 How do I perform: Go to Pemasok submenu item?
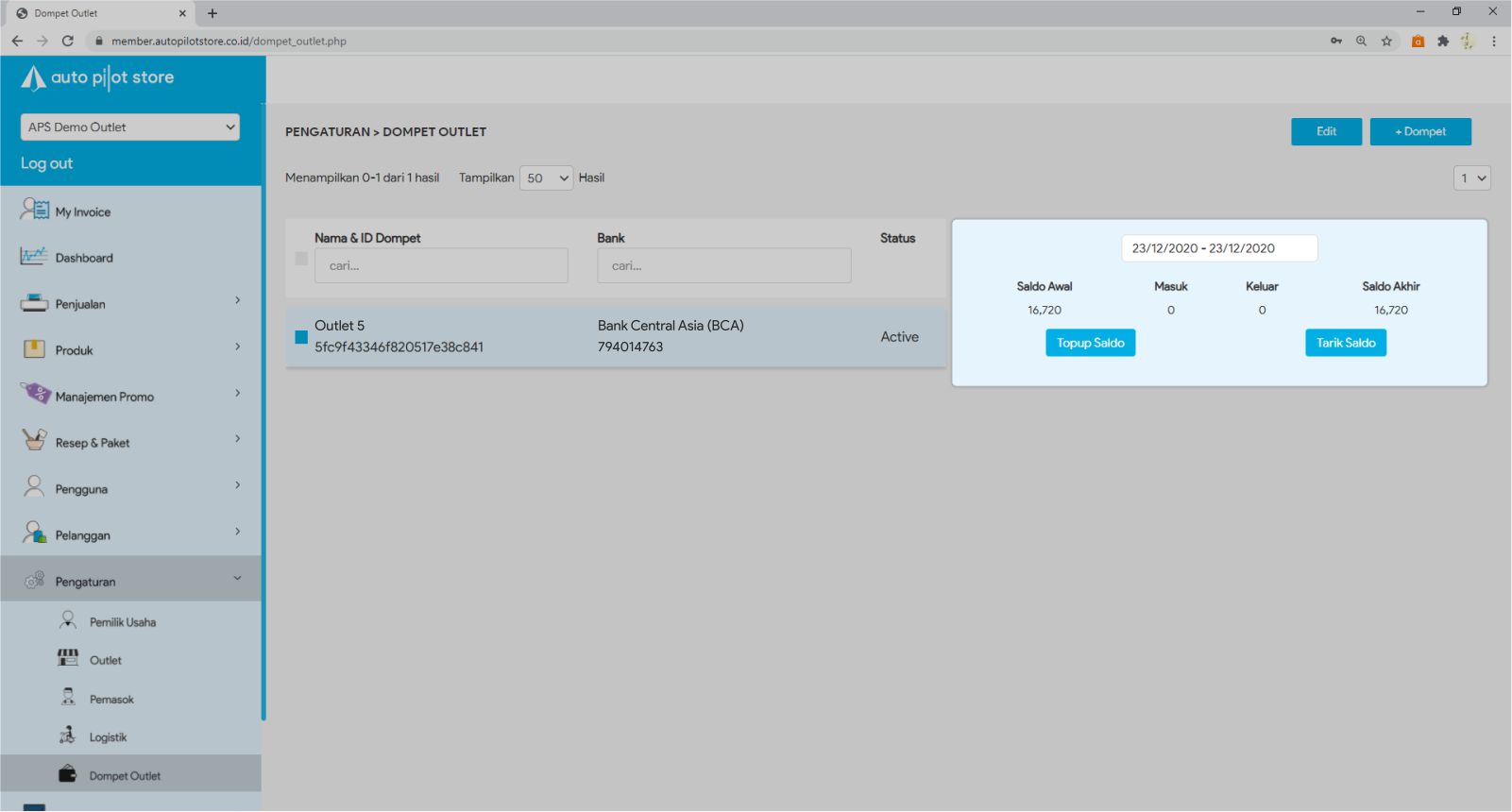pyautogui.click(x=111, y=700)
